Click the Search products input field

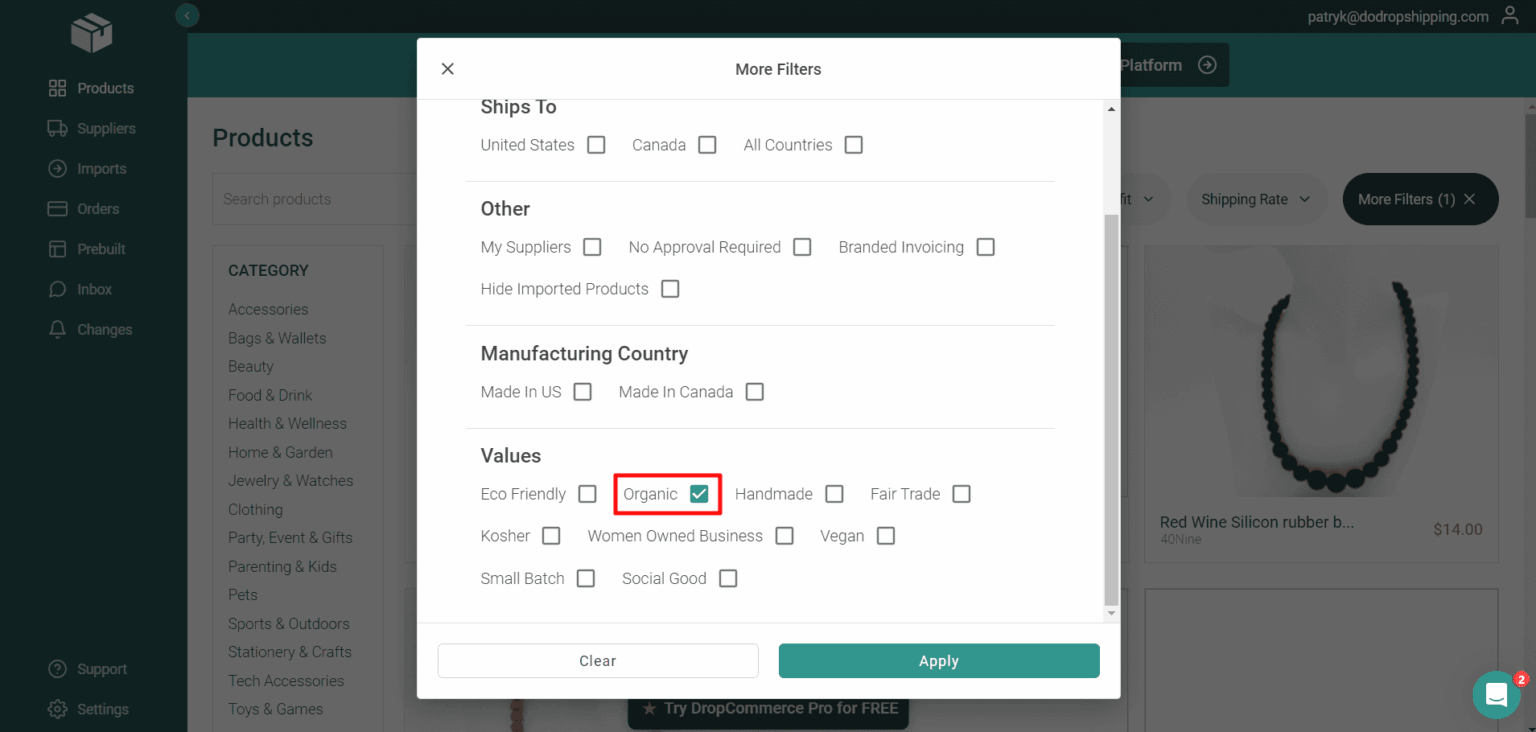[x=320, y=199]
